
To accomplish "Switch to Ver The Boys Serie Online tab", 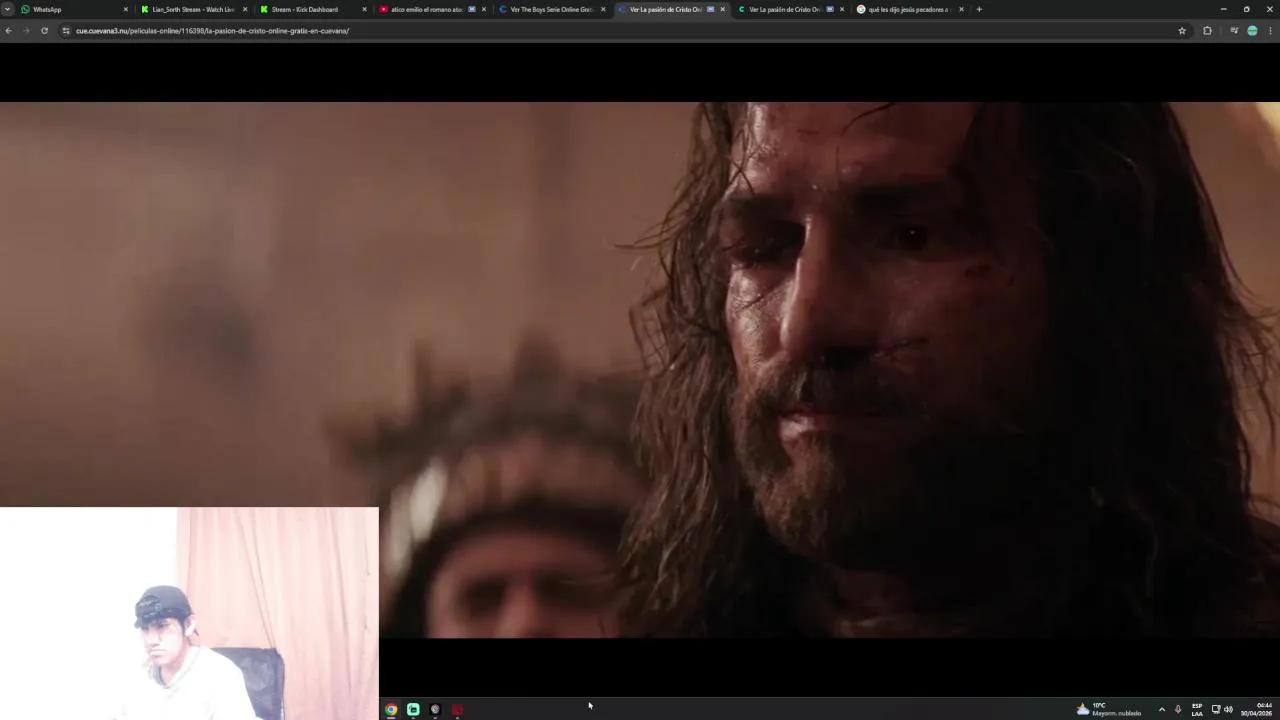I will [x=551, y=9].
